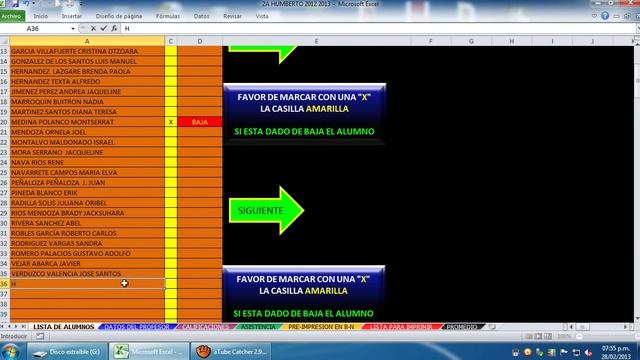Switch to Page Break Preview view
640x360 pixels.
coord(548,336)
